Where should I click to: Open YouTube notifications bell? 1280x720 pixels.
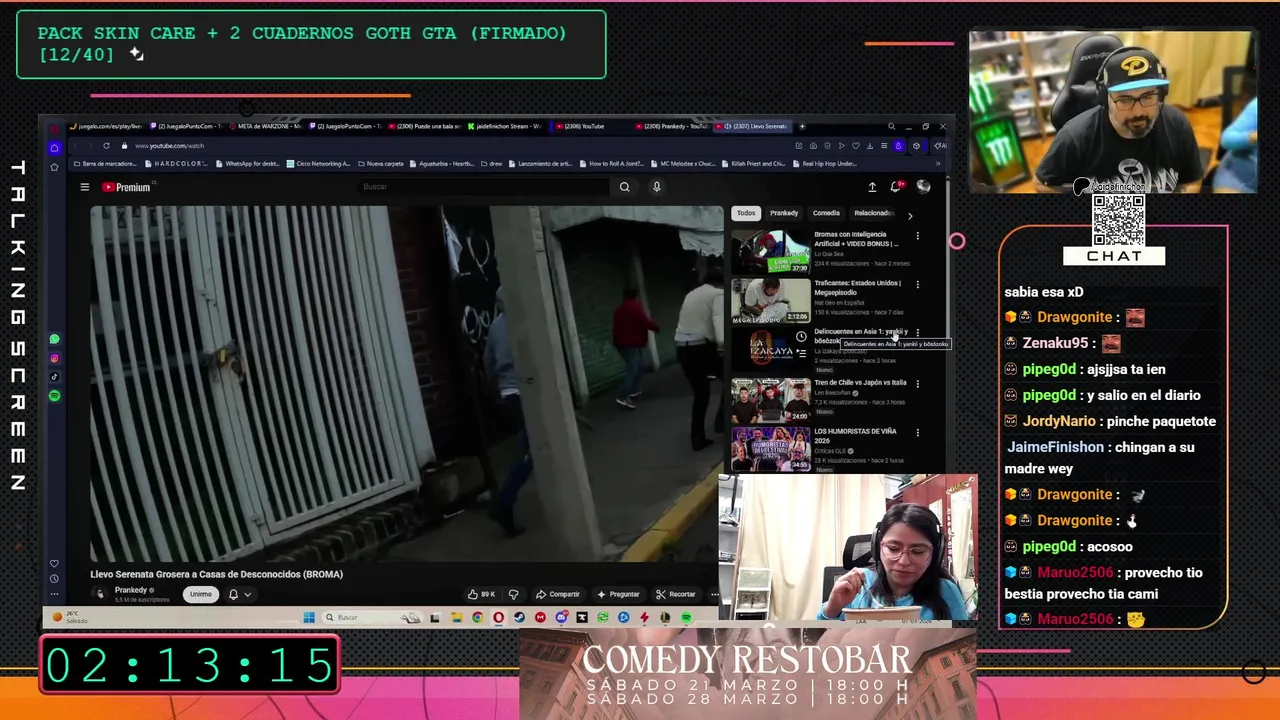coord(896,187)
